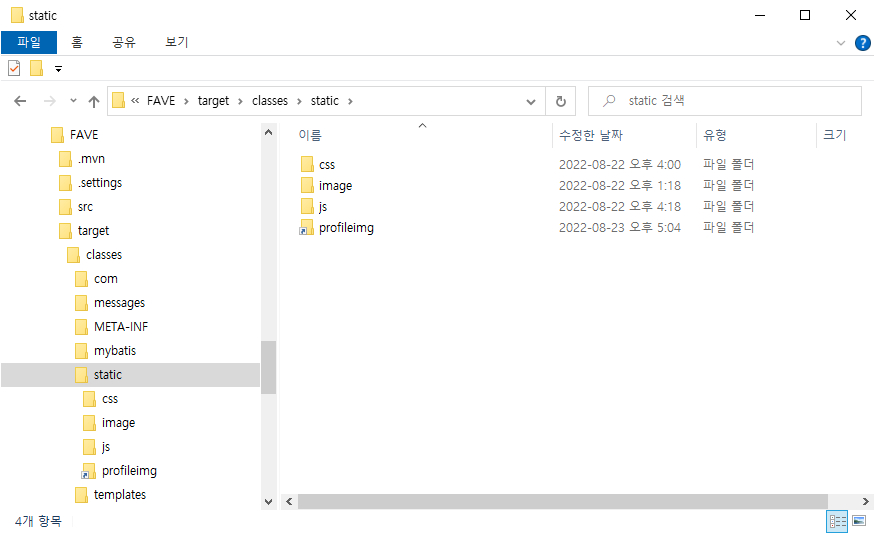875x534 pixels.
Task: Click the address bar folder icon
Action: [x=118, y=100]
